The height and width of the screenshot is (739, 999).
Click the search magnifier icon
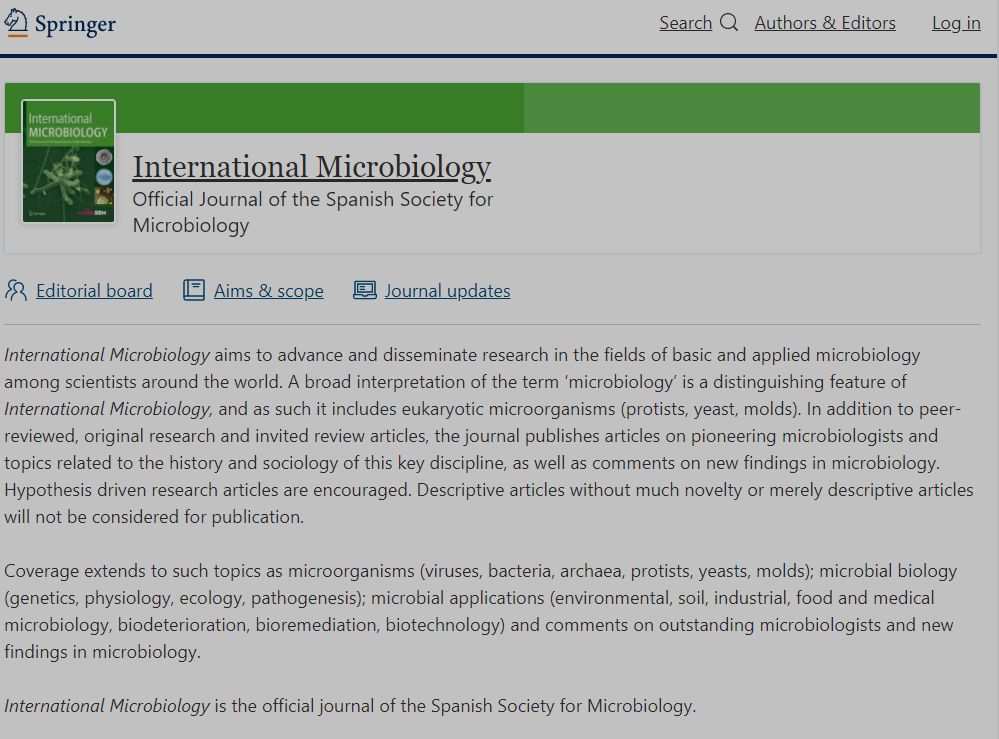click(x=728, y=22)
